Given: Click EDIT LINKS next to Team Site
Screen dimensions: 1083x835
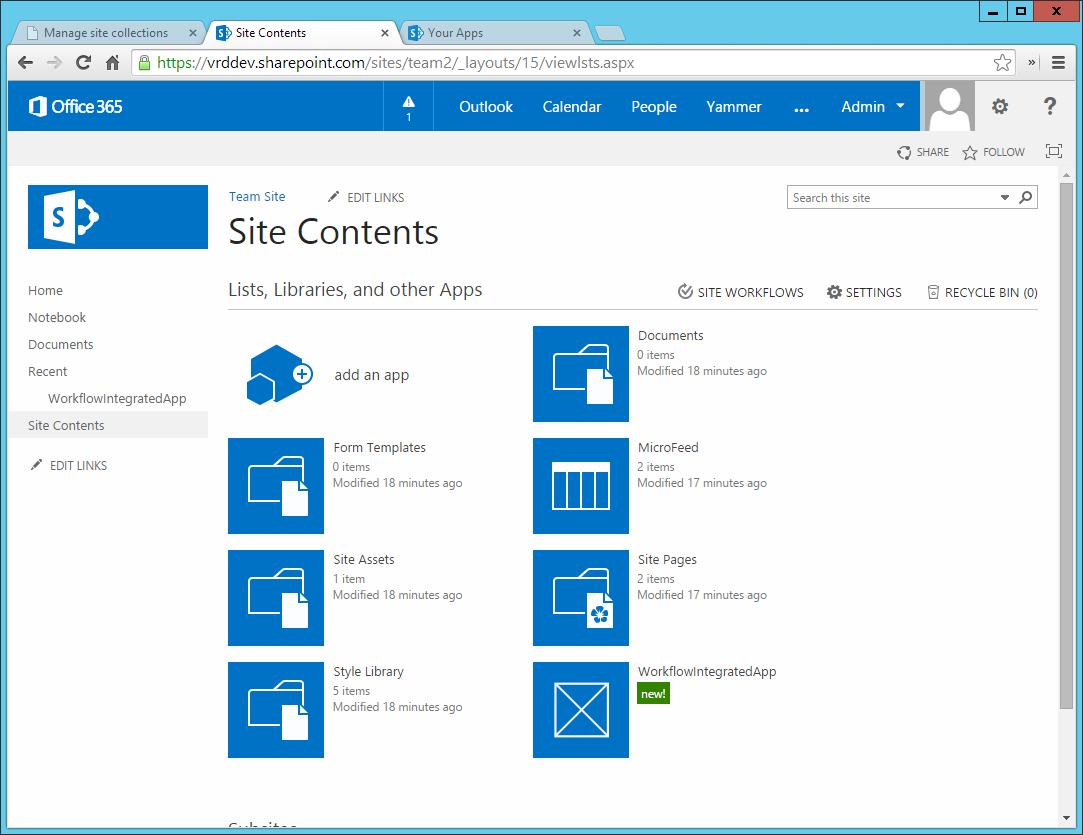Looking at the screenshot, I should tap(375, 198).
